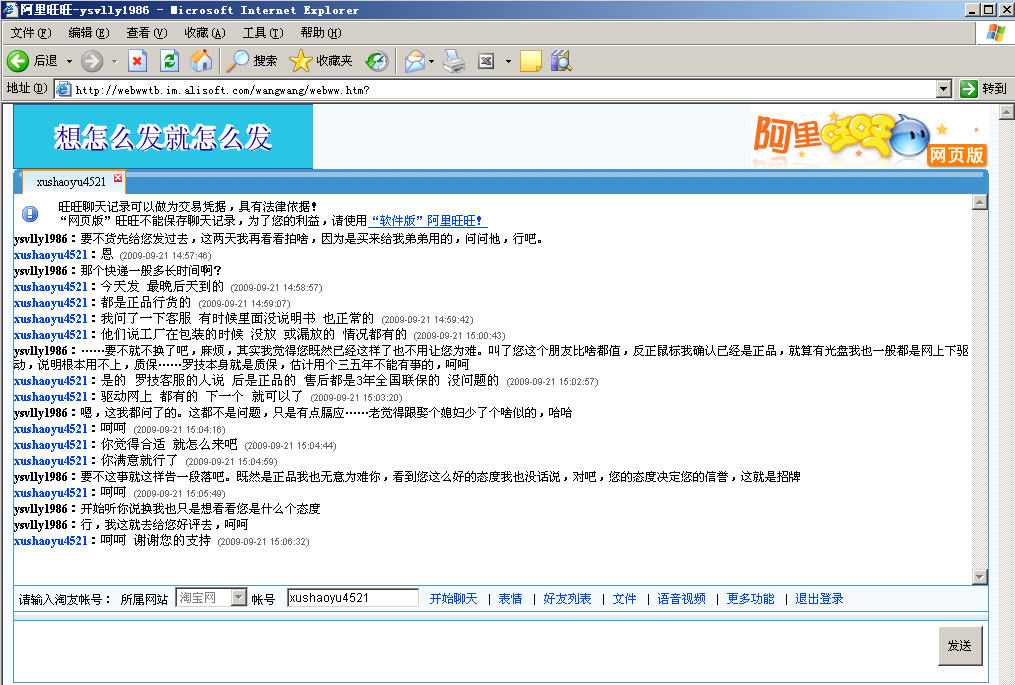Viewport: 1015px width, 685px height.
Task: Open the History toolbar icon
Action: point(377,61)
